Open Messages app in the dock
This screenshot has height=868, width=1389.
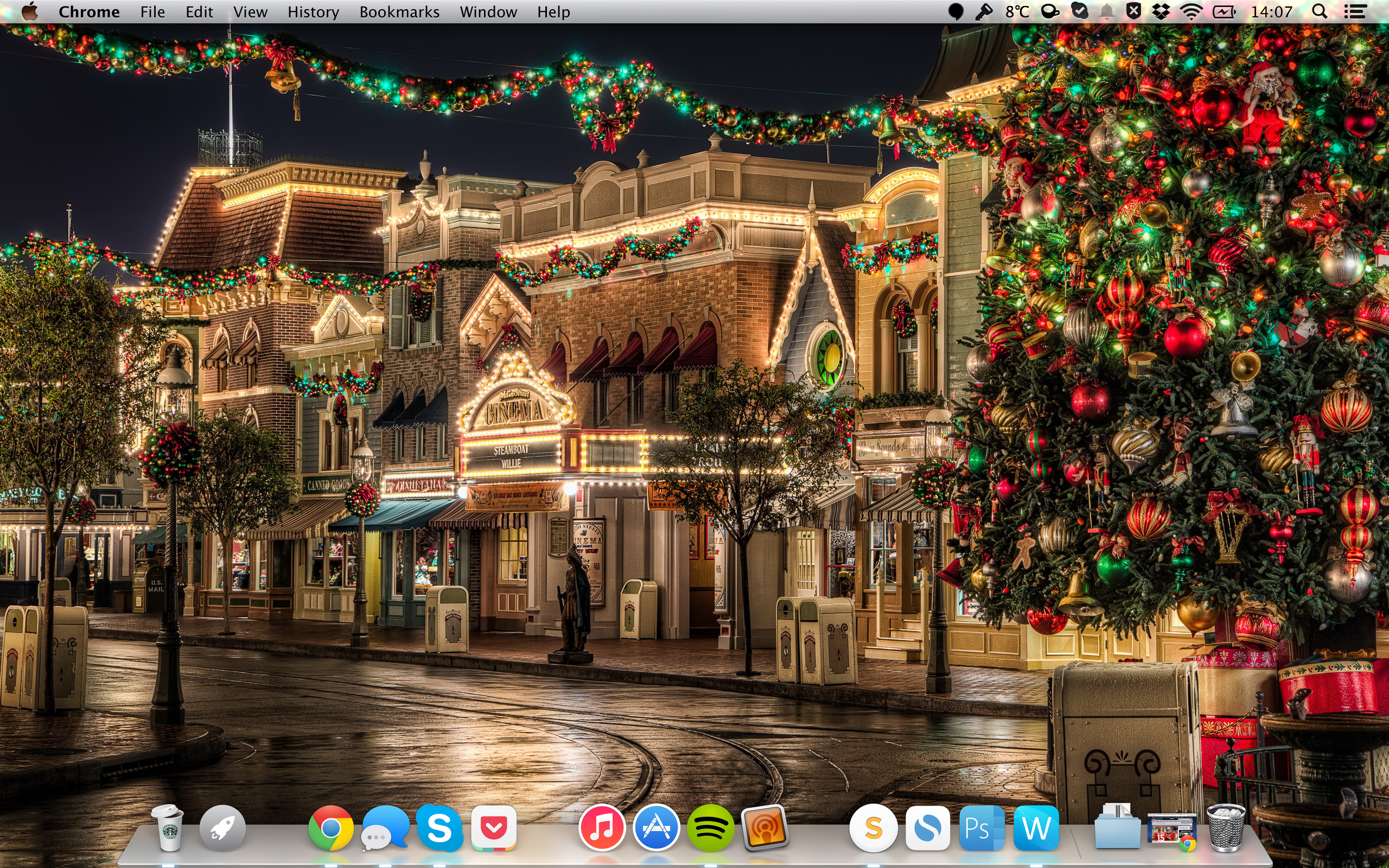click(385, 828)
